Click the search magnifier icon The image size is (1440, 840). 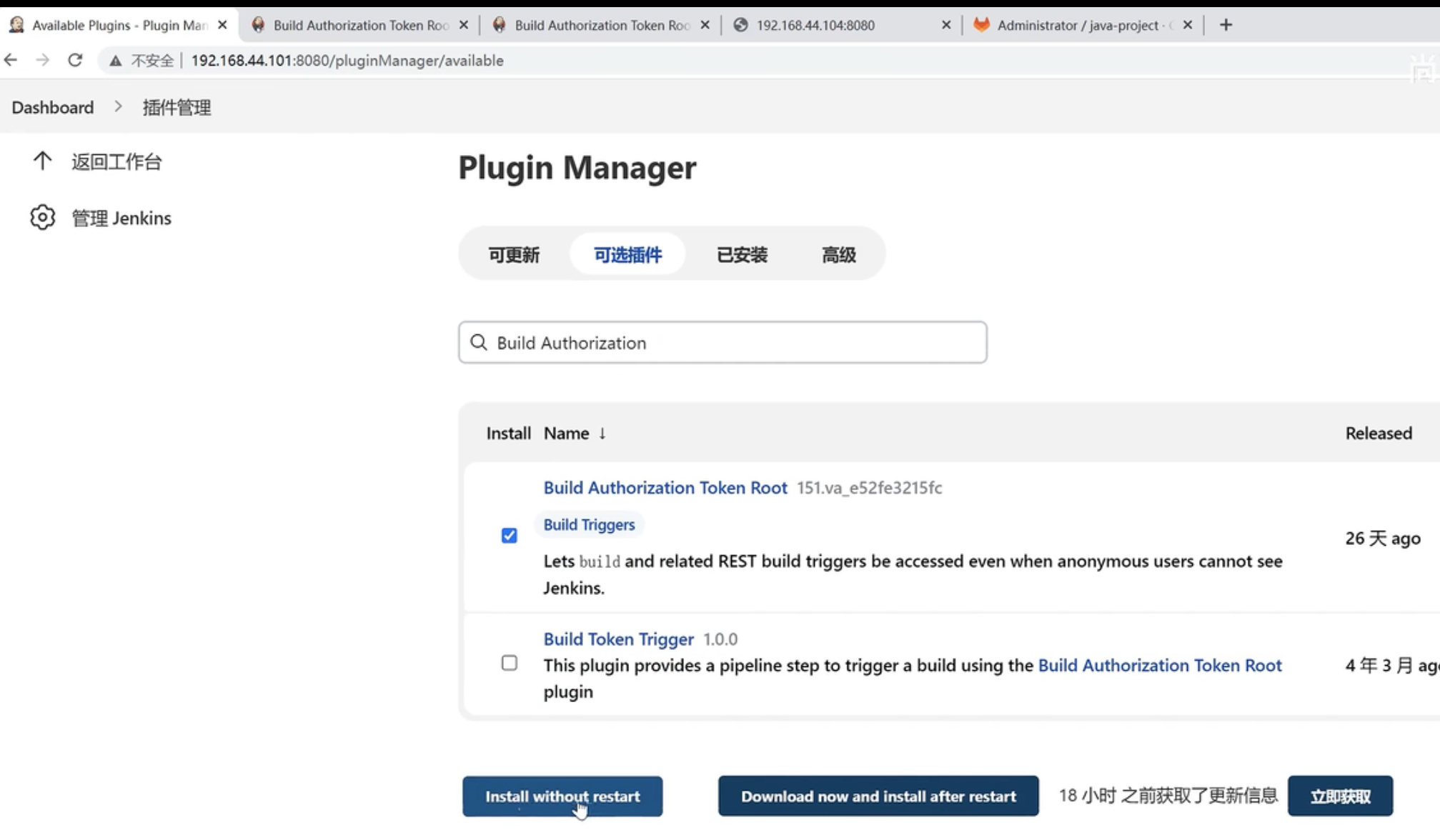click(x=479, y=343)
